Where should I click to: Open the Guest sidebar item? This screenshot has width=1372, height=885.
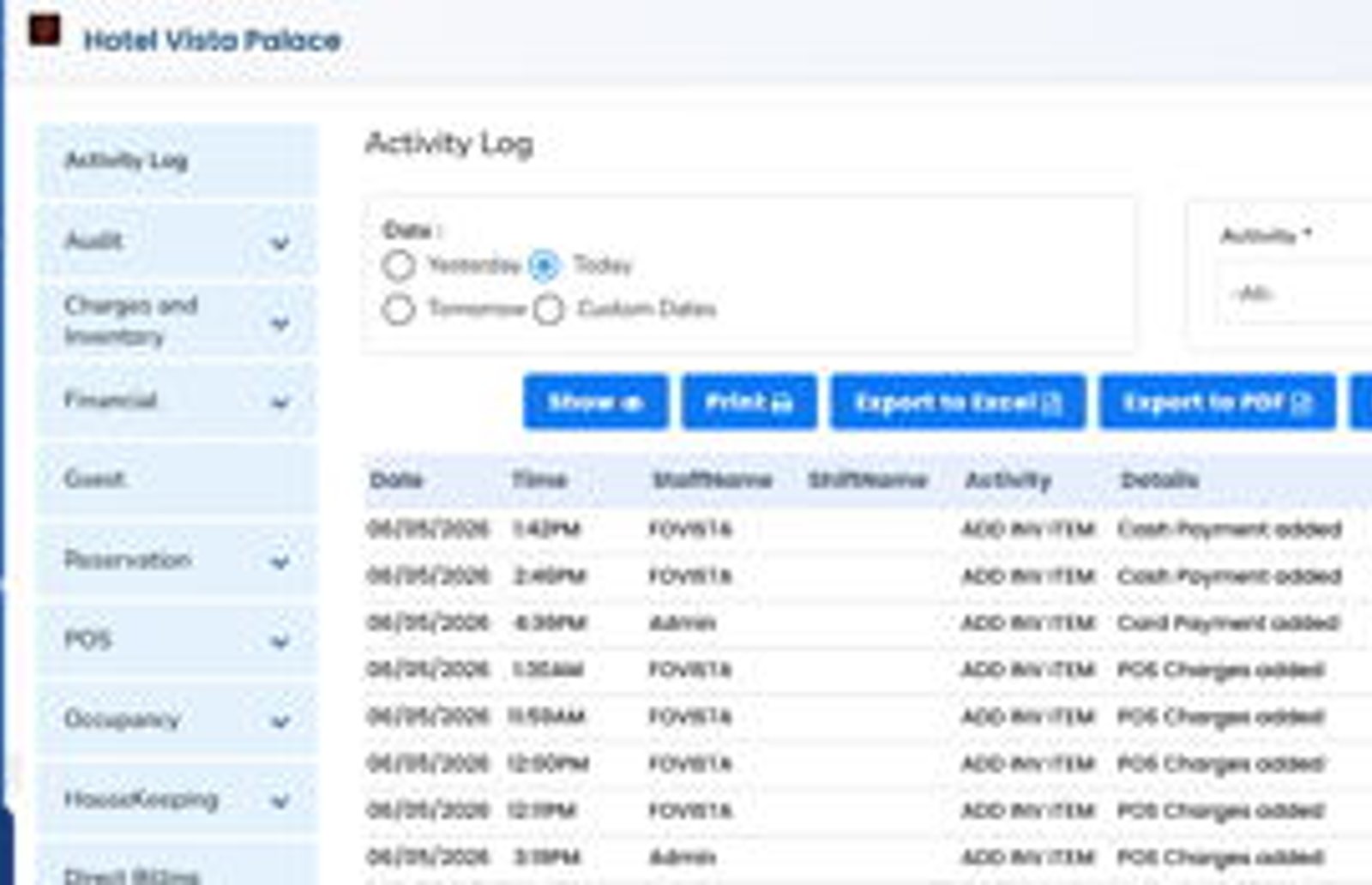click(x=177, y=479)
